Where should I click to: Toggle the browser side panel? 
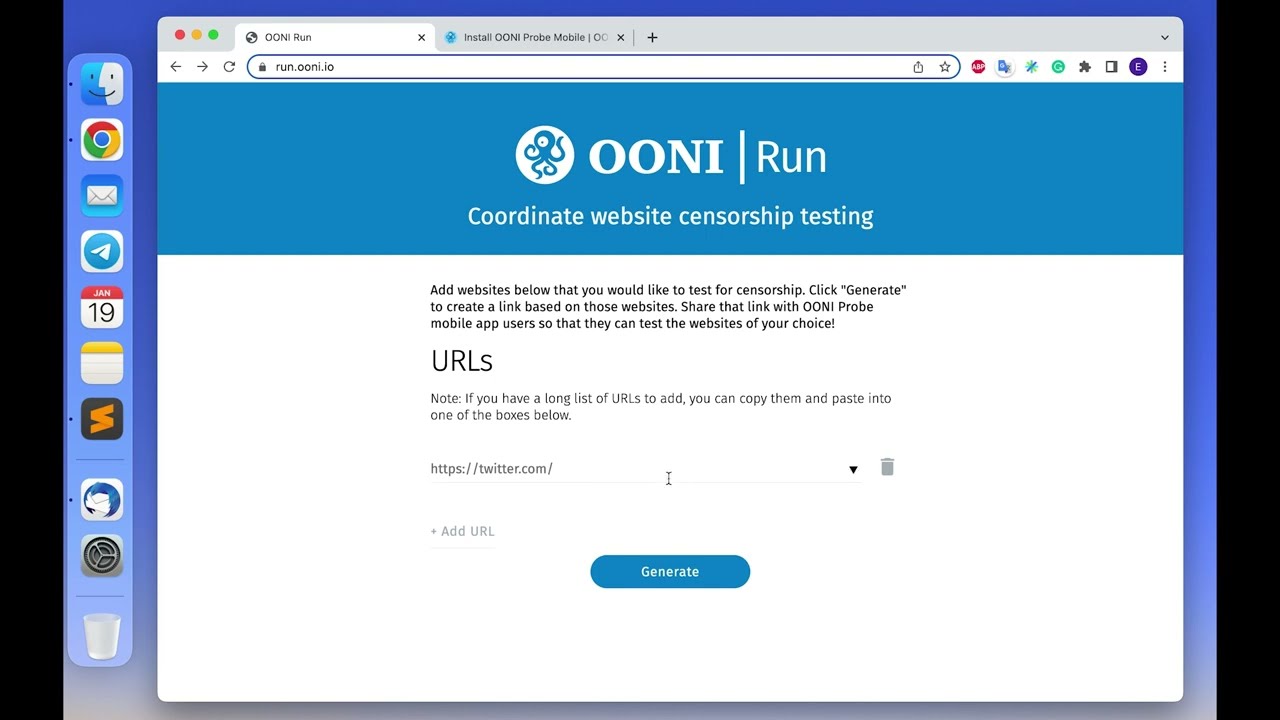pyautogui.click(x=1111, y=67)
